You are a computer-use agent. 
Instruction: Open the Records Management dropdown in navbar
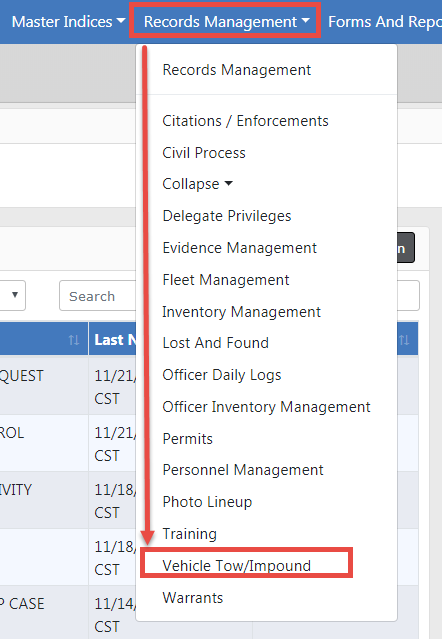coord(226,22)
